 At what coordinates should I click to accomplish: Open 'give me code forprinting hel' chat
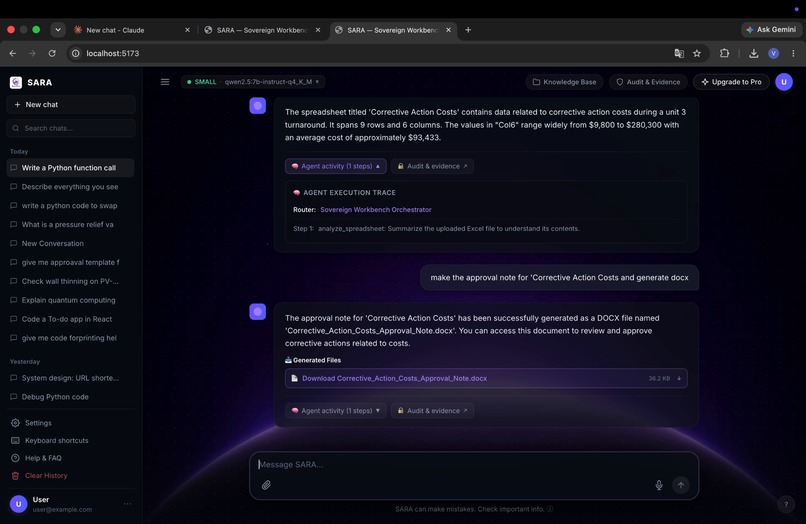(70, 338)
